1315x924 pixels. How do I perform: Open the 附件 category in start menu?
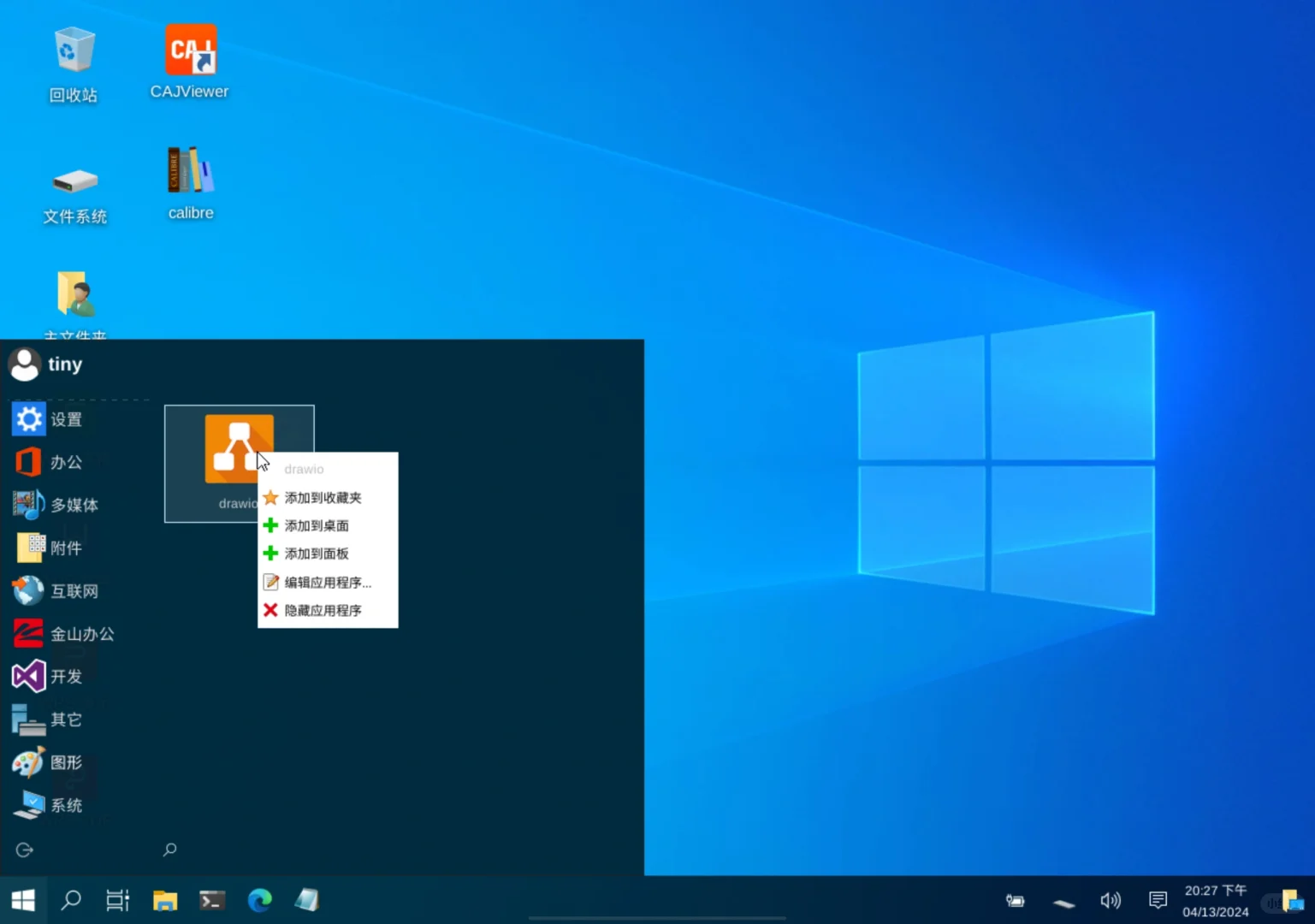tap(49, 548)
